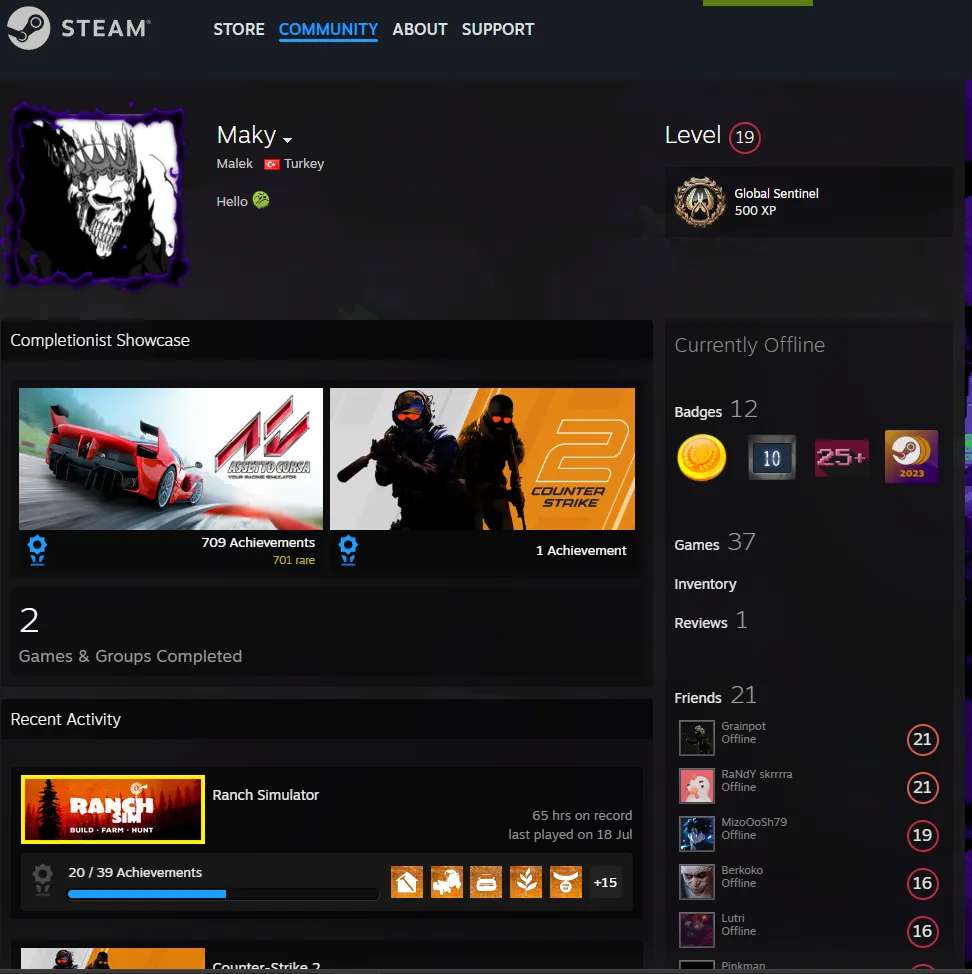
Task: Click the Level 19 circle badge
Action: (x=745, y=137)
